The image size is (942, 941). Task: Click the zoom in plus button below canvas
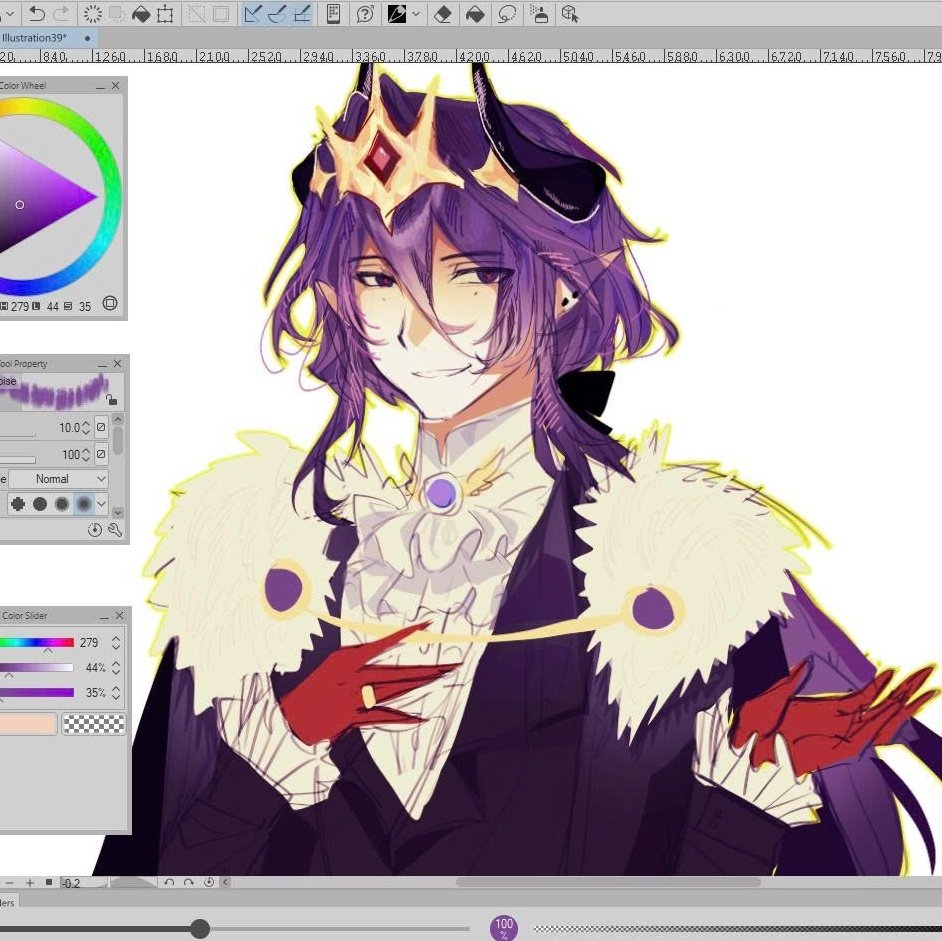pos(29,883)
